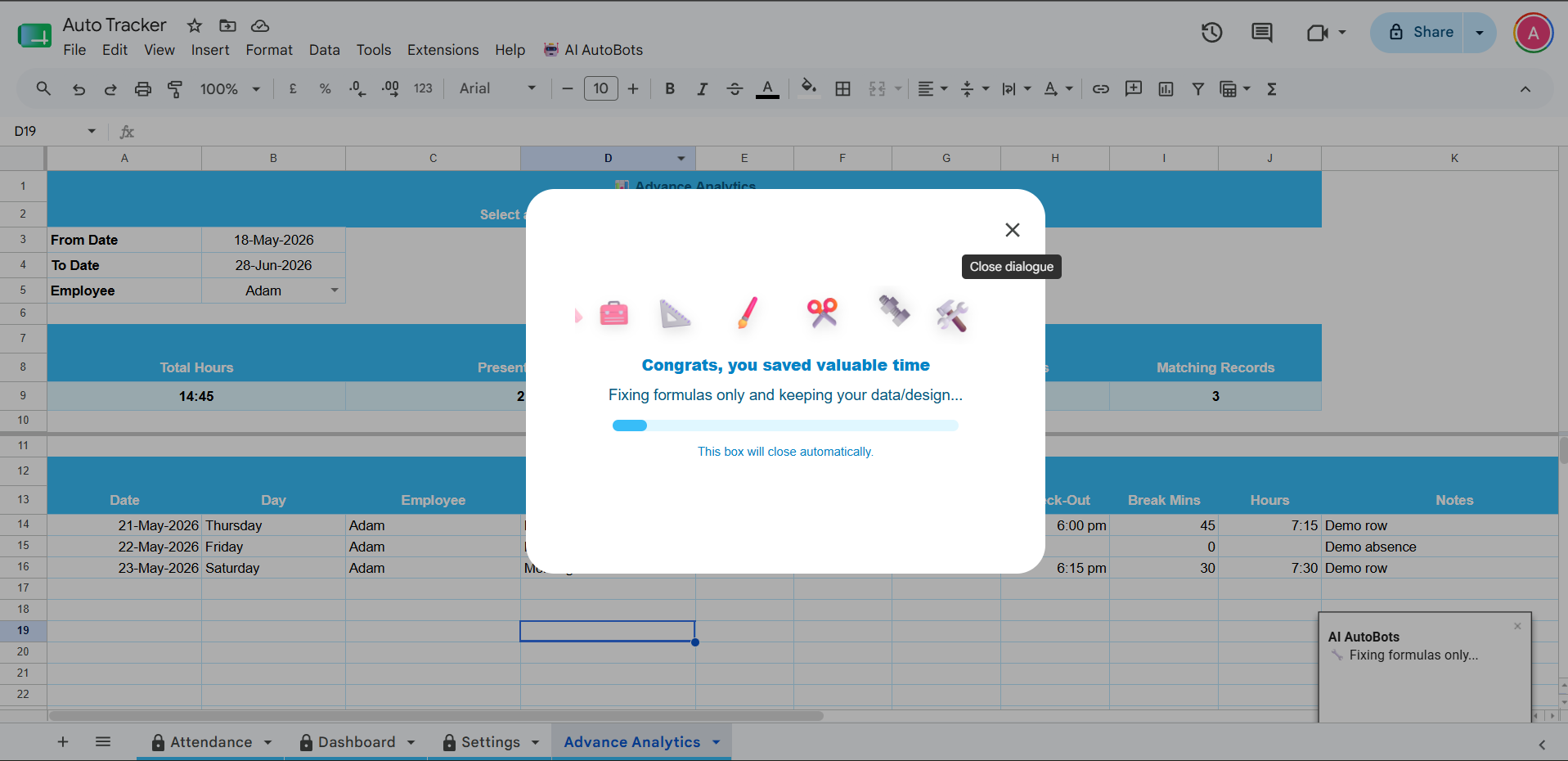Open the comments panel

1262,32
